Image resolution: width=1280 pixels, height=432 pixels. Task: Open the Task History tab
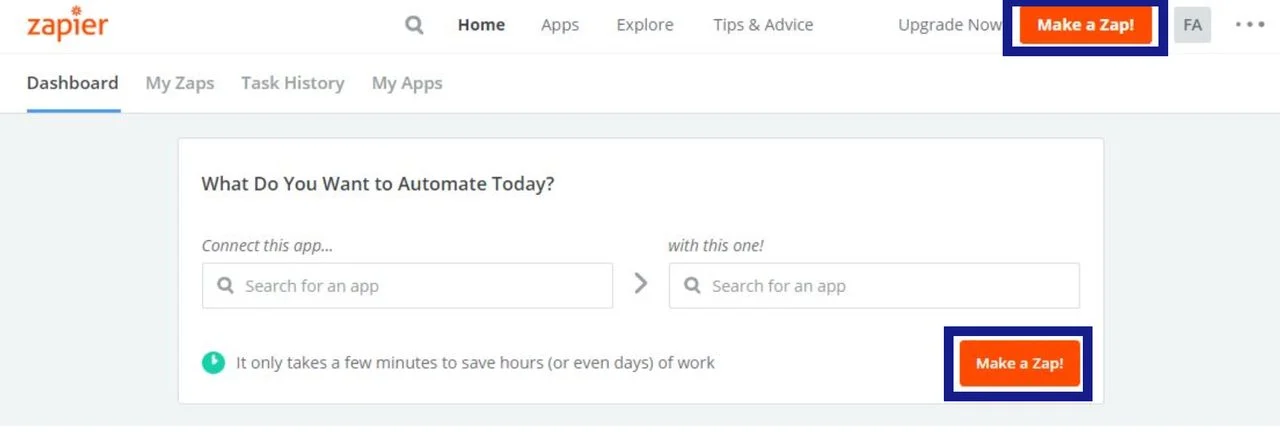click(293, 83)
